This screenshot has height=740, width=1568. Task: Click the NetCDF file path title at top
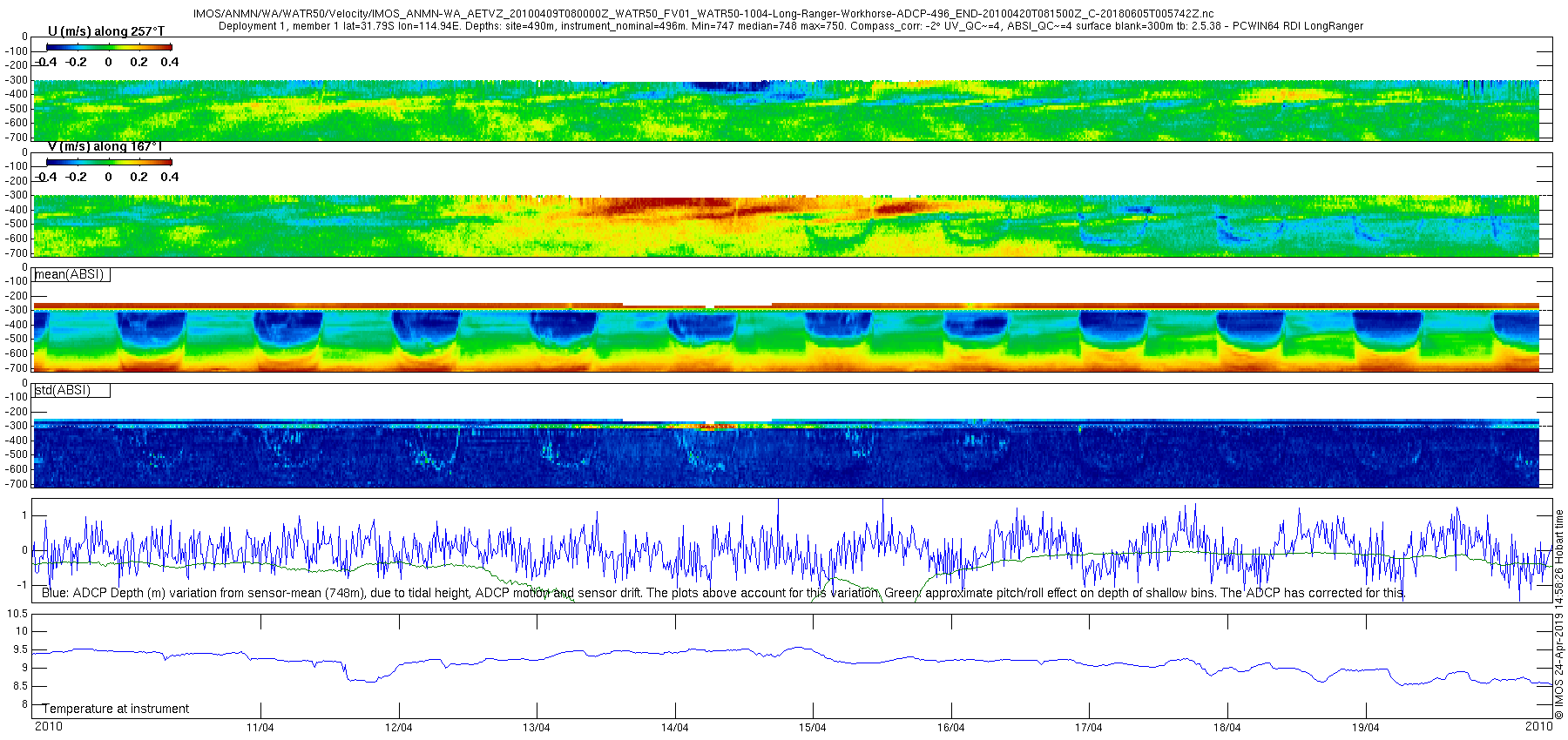click(703, 15)
